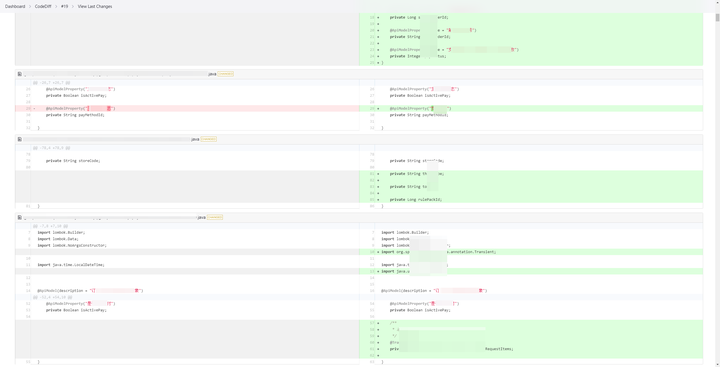This screenshot has width=720, height=367.
Task: Click file icon of the storeCode diff header
Action: (x=20, y=139)
